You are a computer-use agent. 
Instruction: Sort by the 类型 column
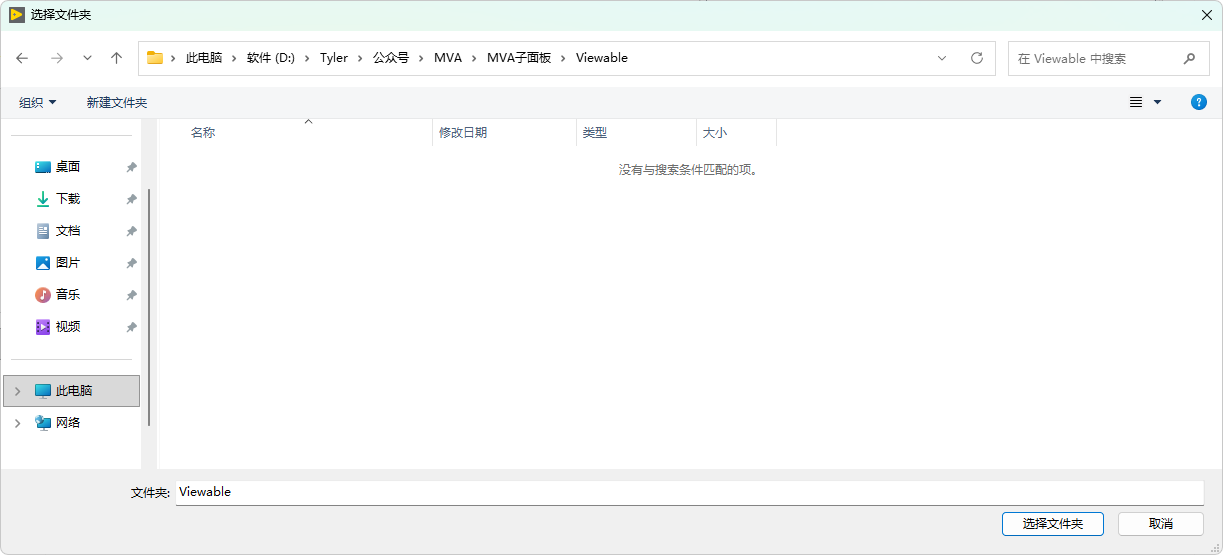(x=637, y=132)
